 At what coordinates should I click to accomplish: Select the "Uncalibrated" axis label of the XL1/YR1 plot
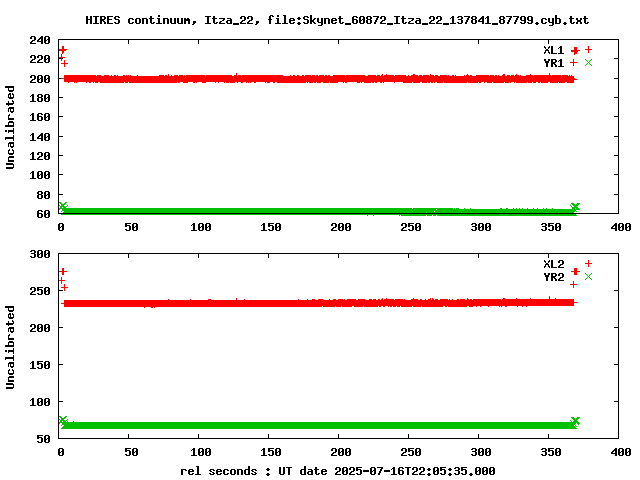click(10, 127)
